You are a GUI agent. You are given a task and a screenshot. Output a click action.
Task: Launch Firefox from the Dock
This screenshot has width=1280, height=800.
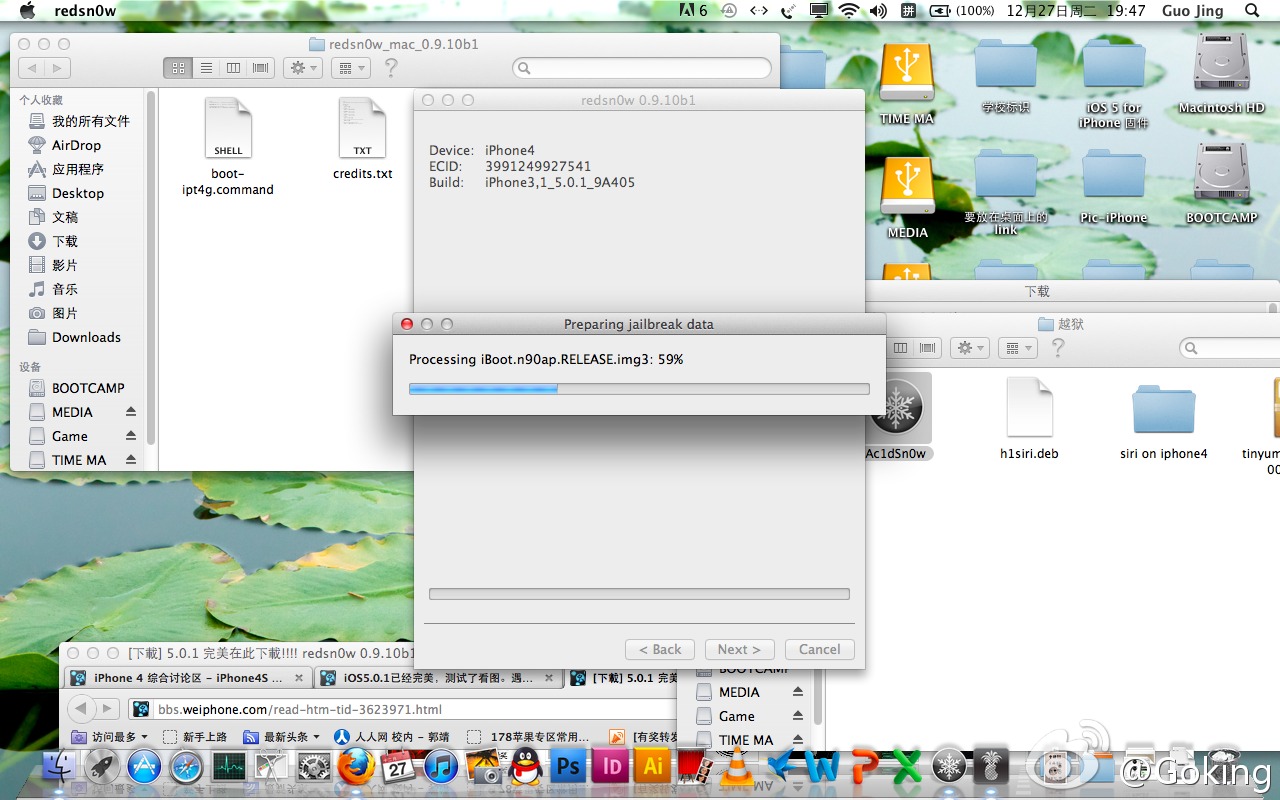pyautogui.click(x=355, y=767)
